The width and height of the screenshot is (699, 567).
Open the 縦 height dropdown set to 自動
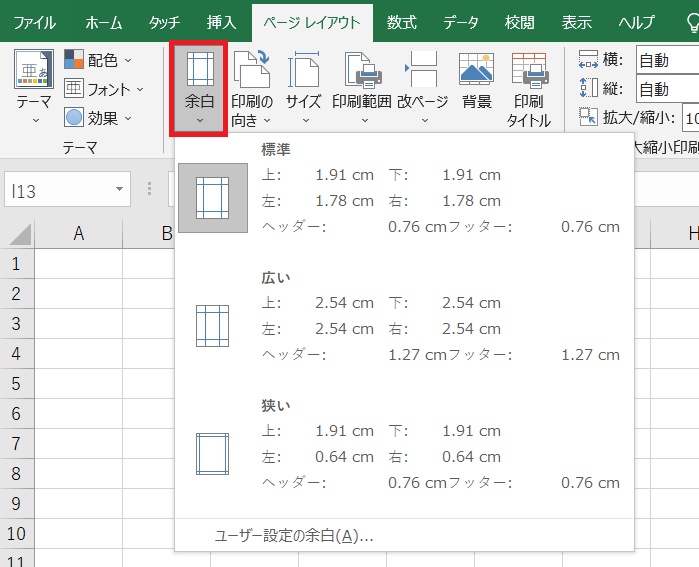click(667, 89)
